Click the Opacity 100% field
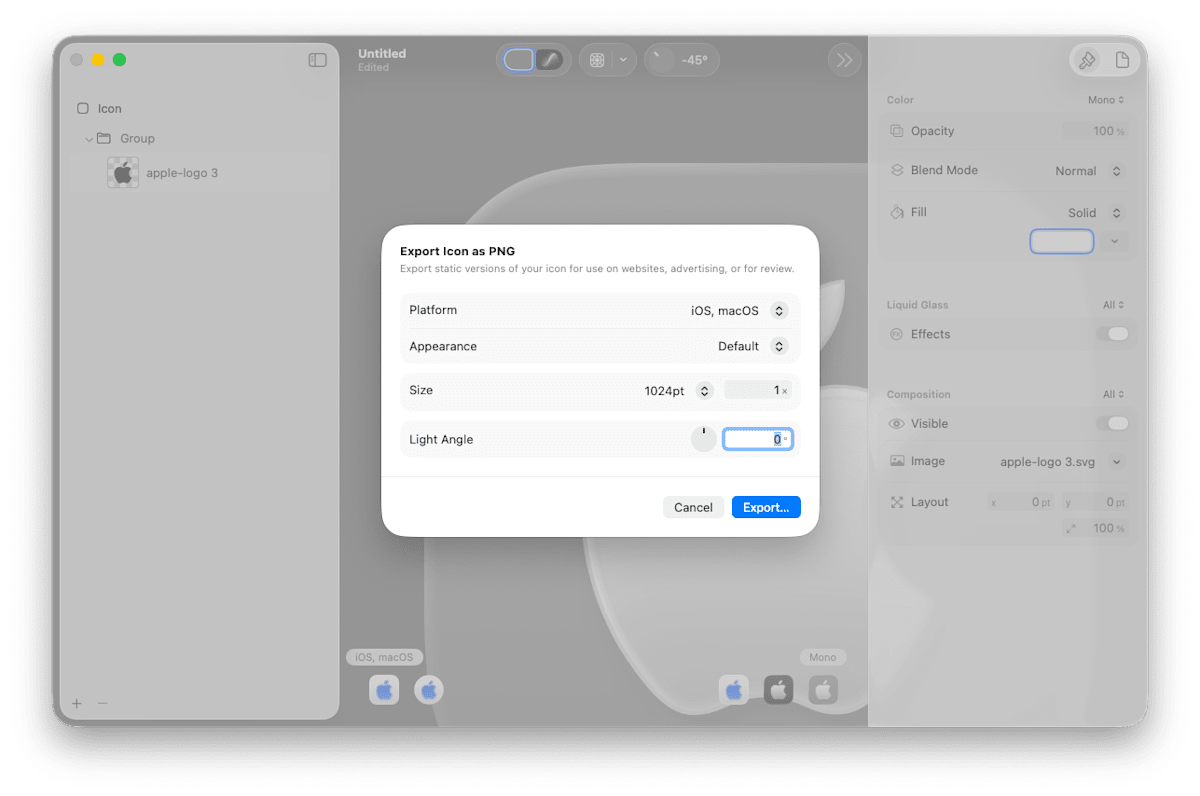This screenshot has width=1200, height=796. [1094, 131]
